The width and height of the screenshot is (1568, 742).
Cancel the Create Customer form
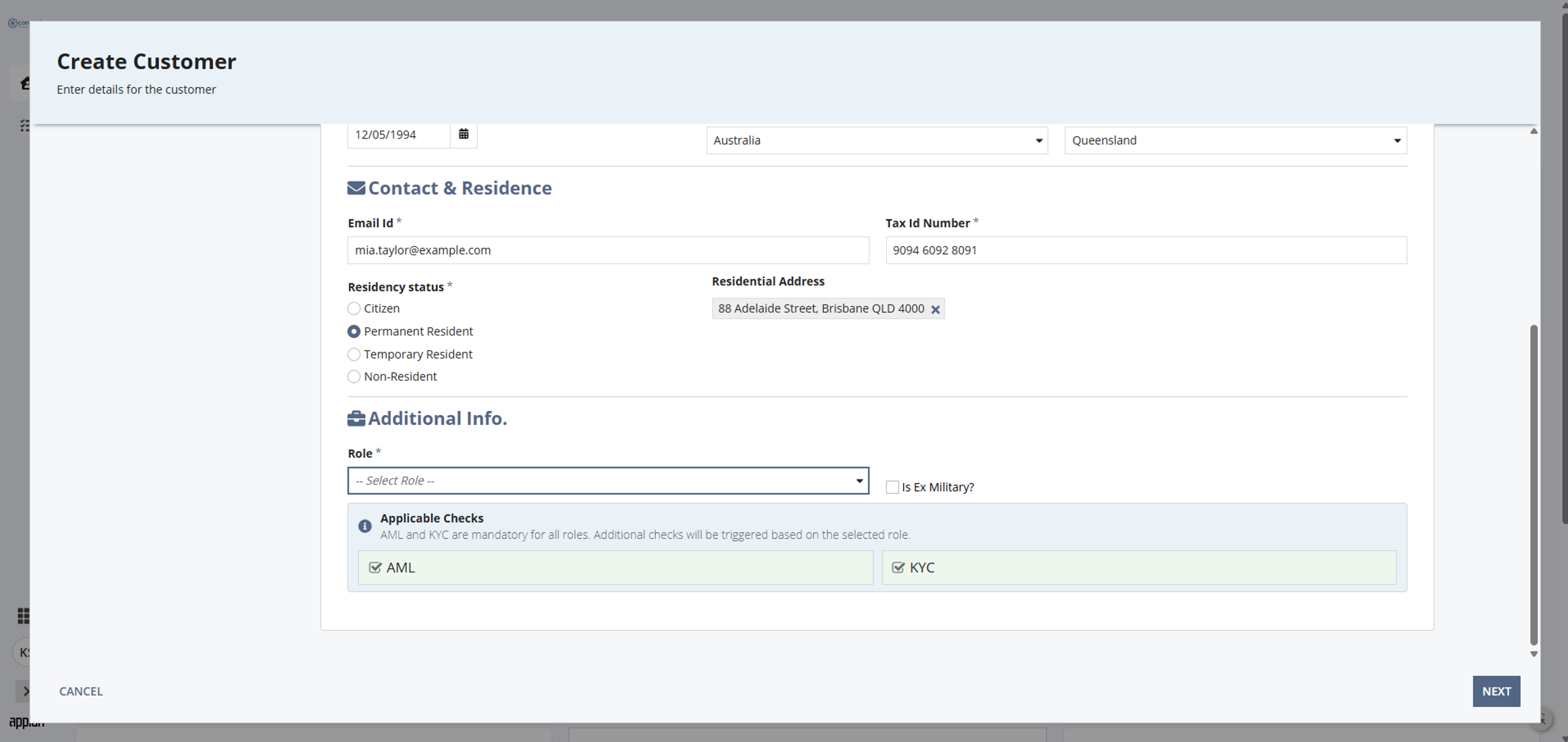81,691
